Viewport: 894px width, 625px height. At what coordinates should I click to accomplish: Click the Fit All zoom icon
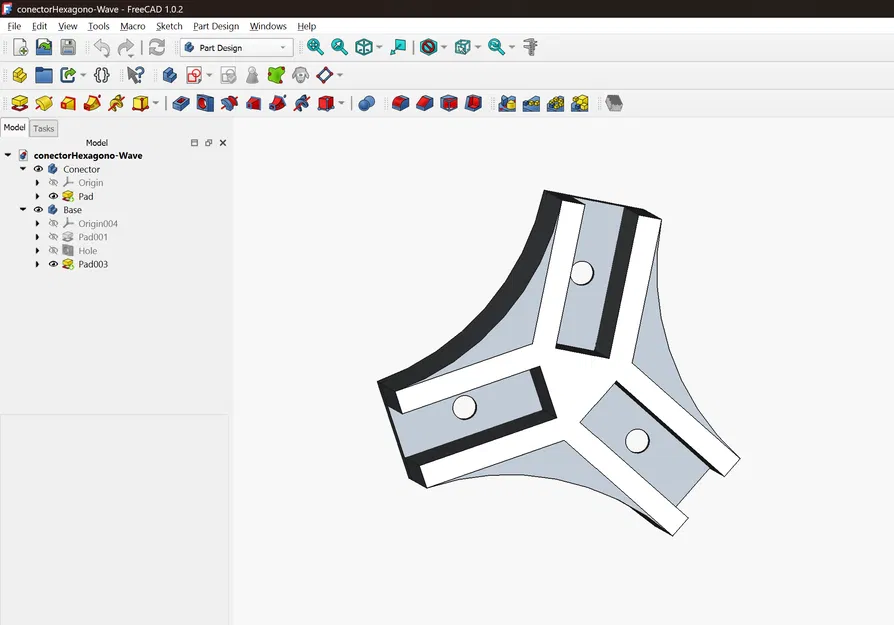(315, 46)
